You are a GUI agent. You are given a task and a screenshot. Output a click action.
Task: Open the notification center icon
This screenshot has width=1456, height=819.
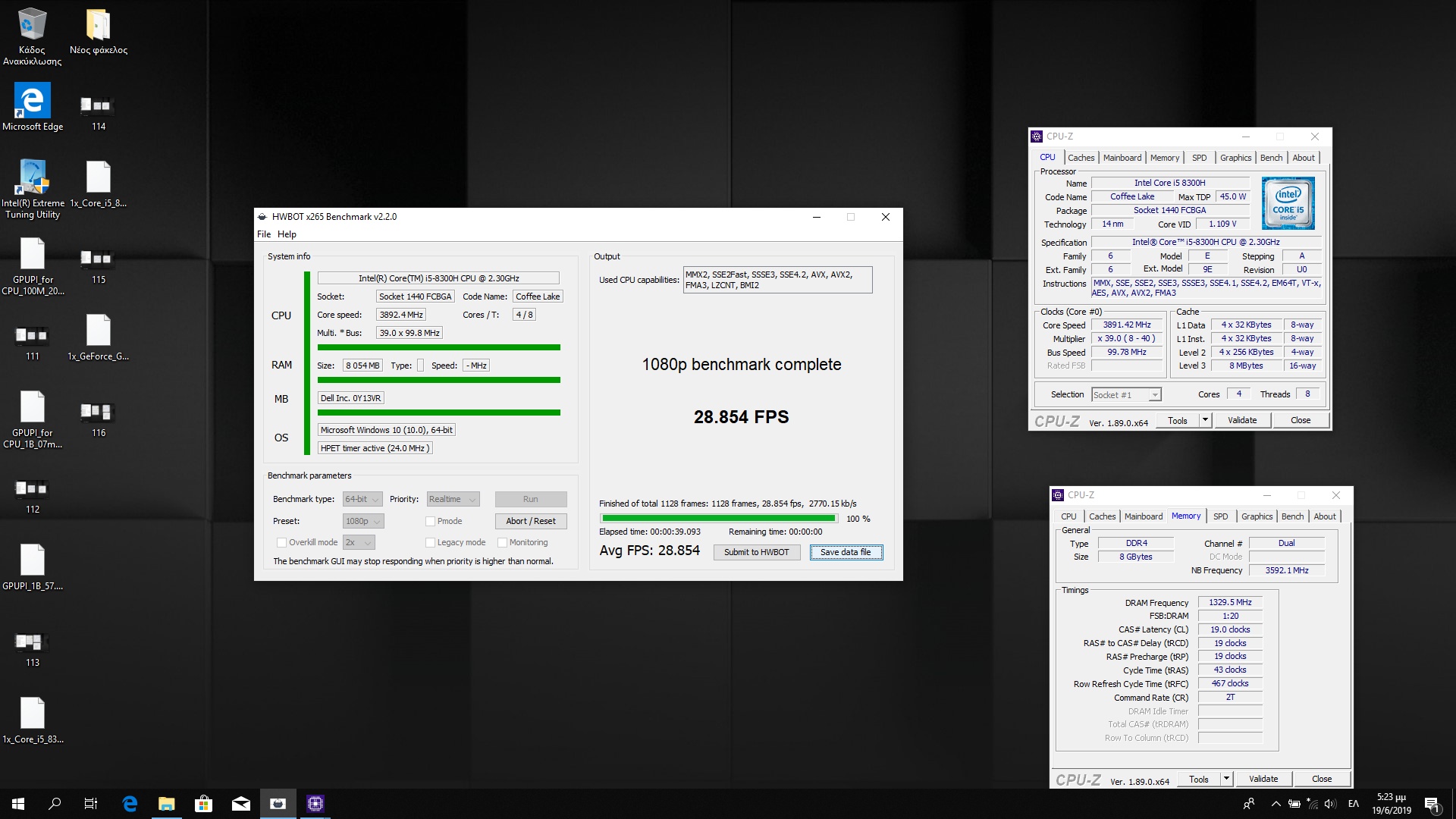[1432, 804]
